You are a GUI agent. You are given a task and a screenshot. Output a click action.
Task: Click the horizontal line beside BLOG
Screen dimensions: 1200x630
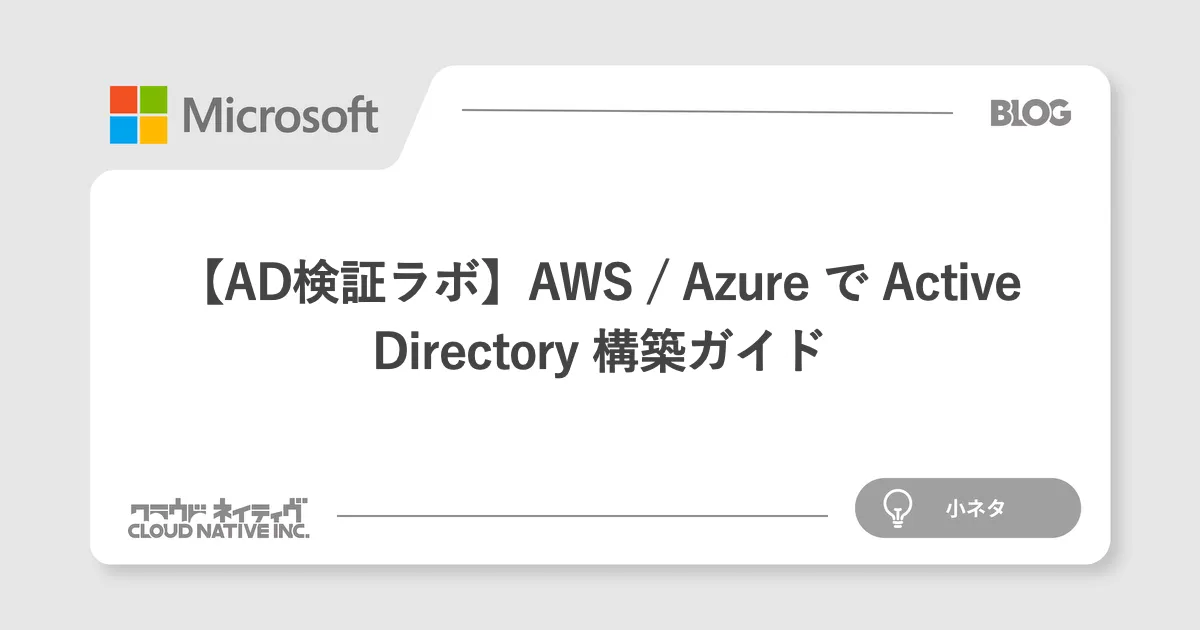pos(706,112)
